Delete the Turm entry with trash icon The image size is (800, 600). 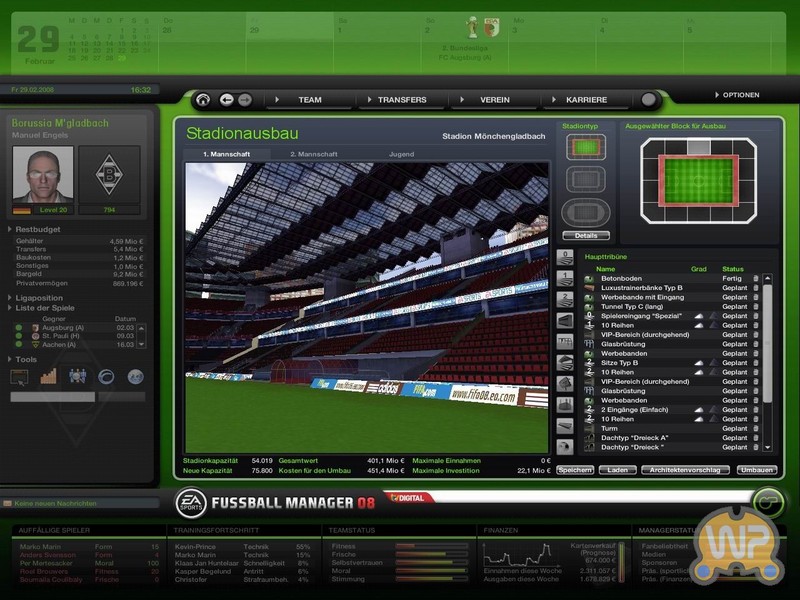tap(756, 429)
